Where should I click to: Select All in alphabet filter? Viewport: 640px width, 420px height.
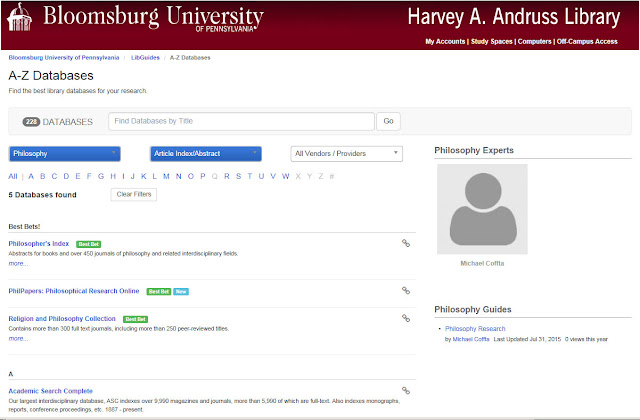13,176
